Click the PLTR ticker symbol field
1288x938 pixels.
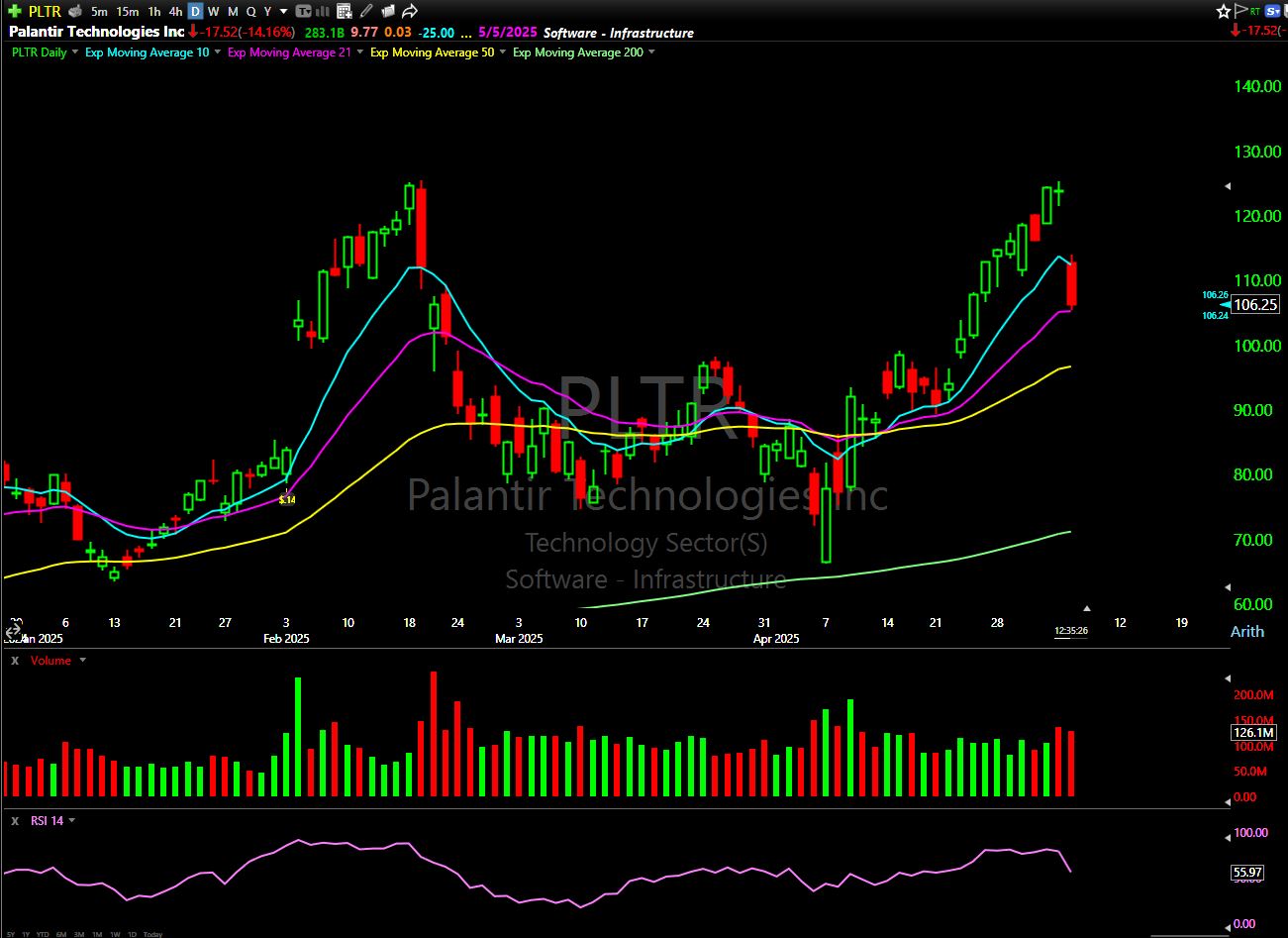pos(45,11)
